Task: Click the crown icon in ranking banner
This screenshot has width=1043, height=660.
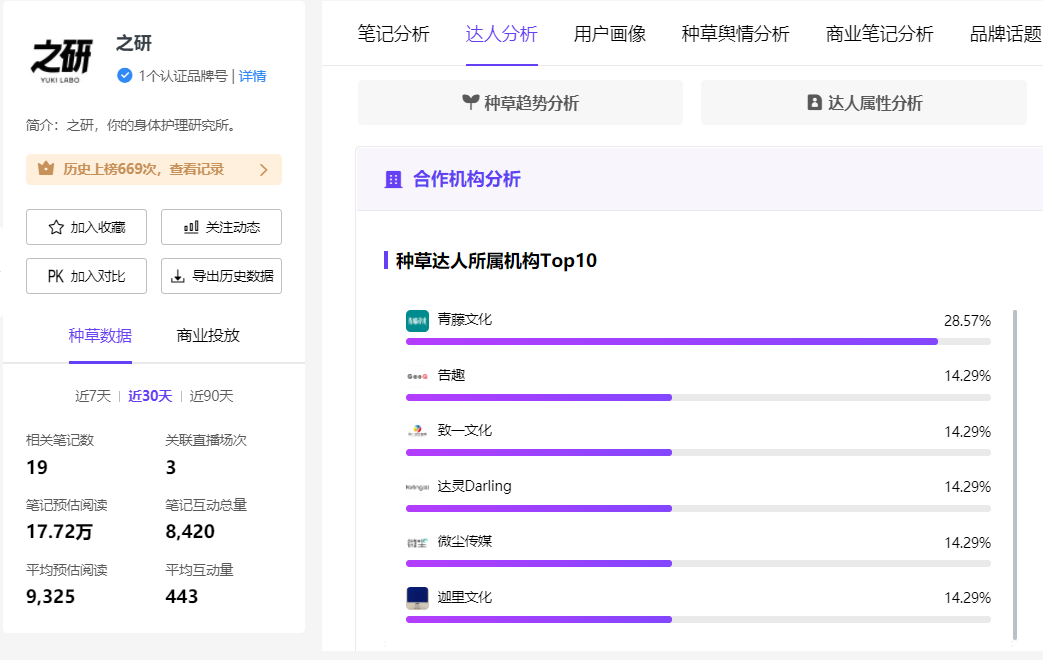Action: [x=46, y=169]
